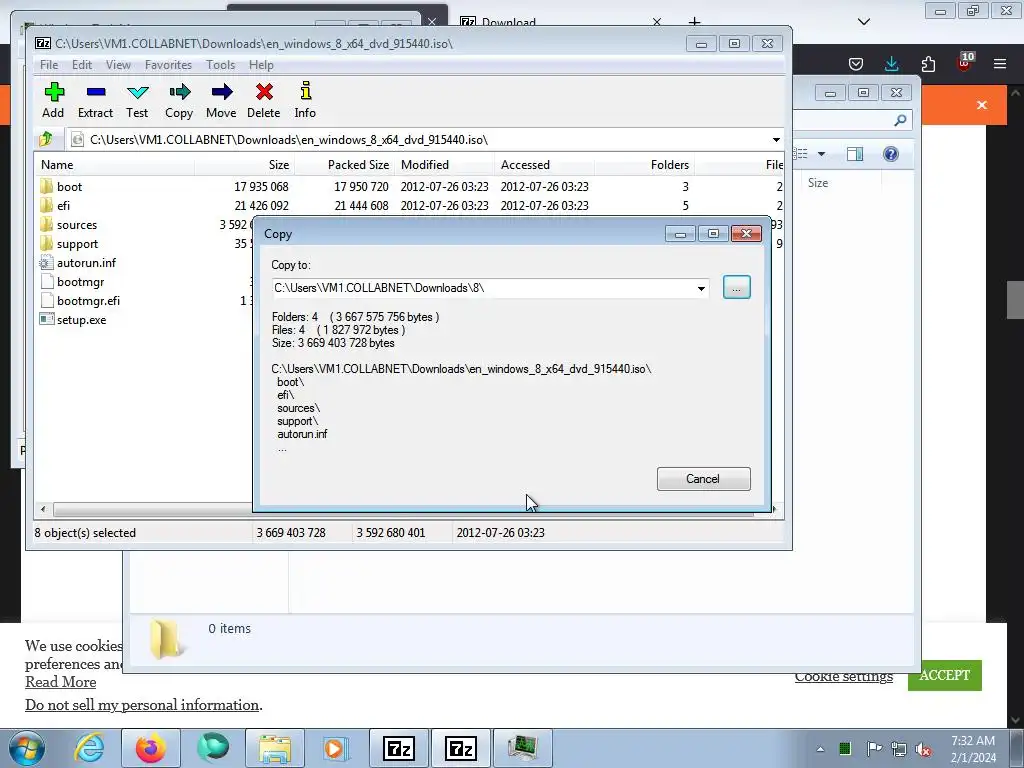Viewport: 1024px width, 768px height.
Task: Open Firefox list all tabs chevron
Action: (x=863, y=22)
